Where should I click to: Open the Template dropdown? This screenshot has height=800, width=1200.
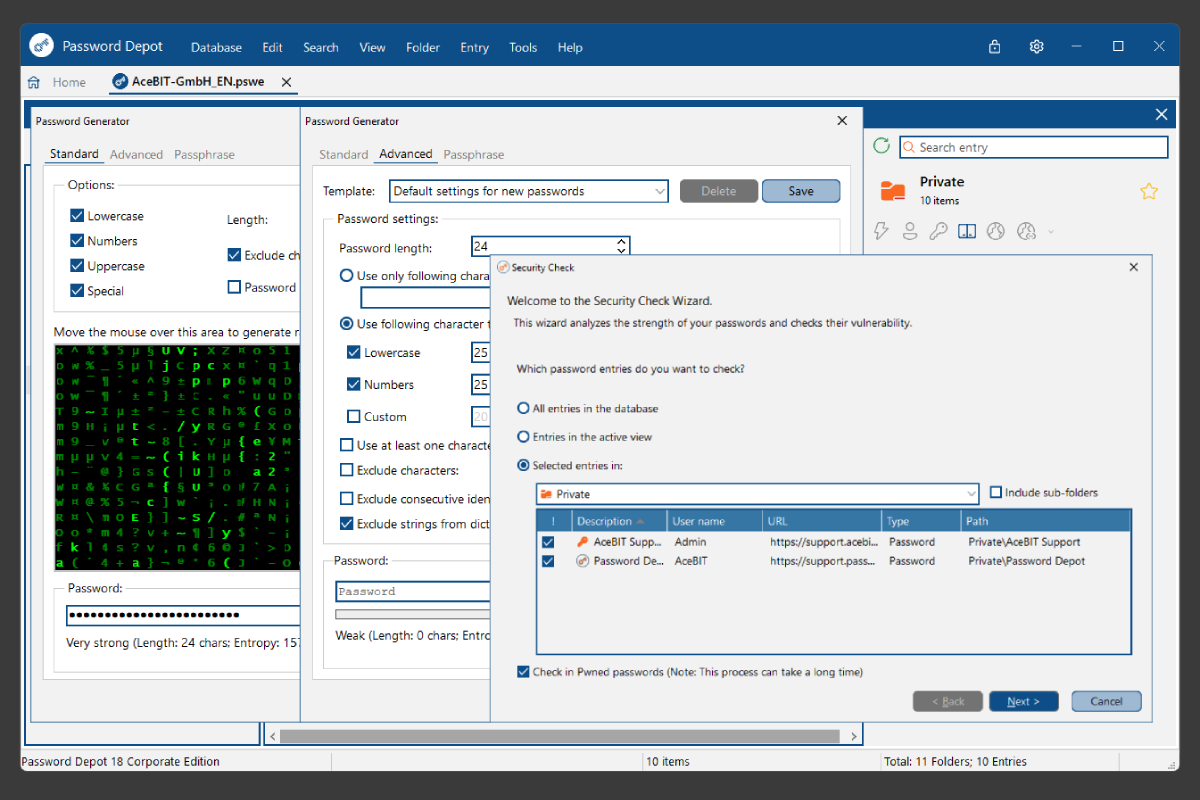point(528,191)
